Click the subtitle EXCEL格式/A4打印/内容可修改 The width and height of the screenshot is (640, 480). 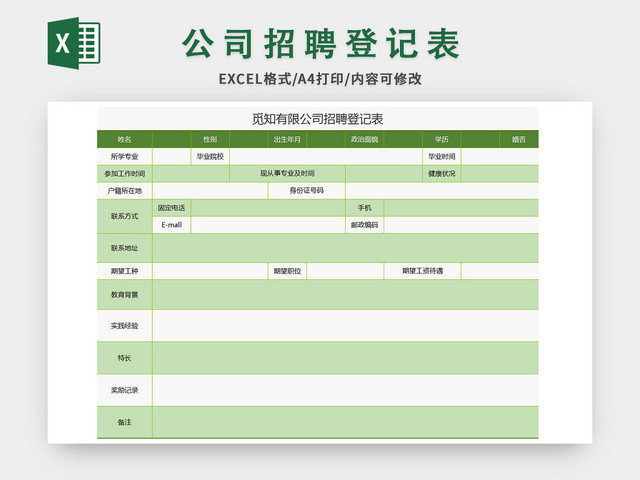pyautogui.click(x=320, y=79)
